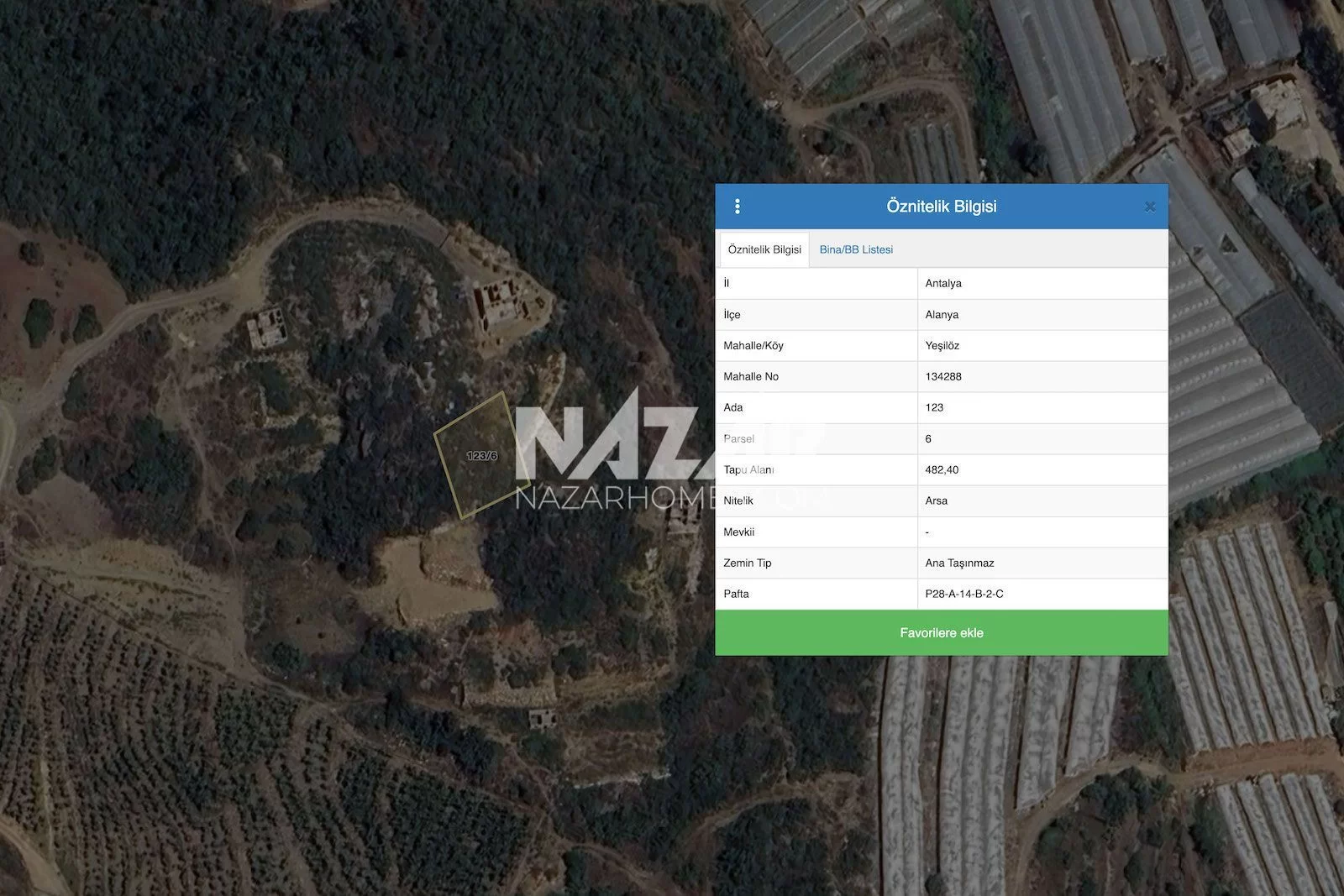Select the Ana Taşınmaz ground type value
1344x896 pixels.
coord(959,563)
